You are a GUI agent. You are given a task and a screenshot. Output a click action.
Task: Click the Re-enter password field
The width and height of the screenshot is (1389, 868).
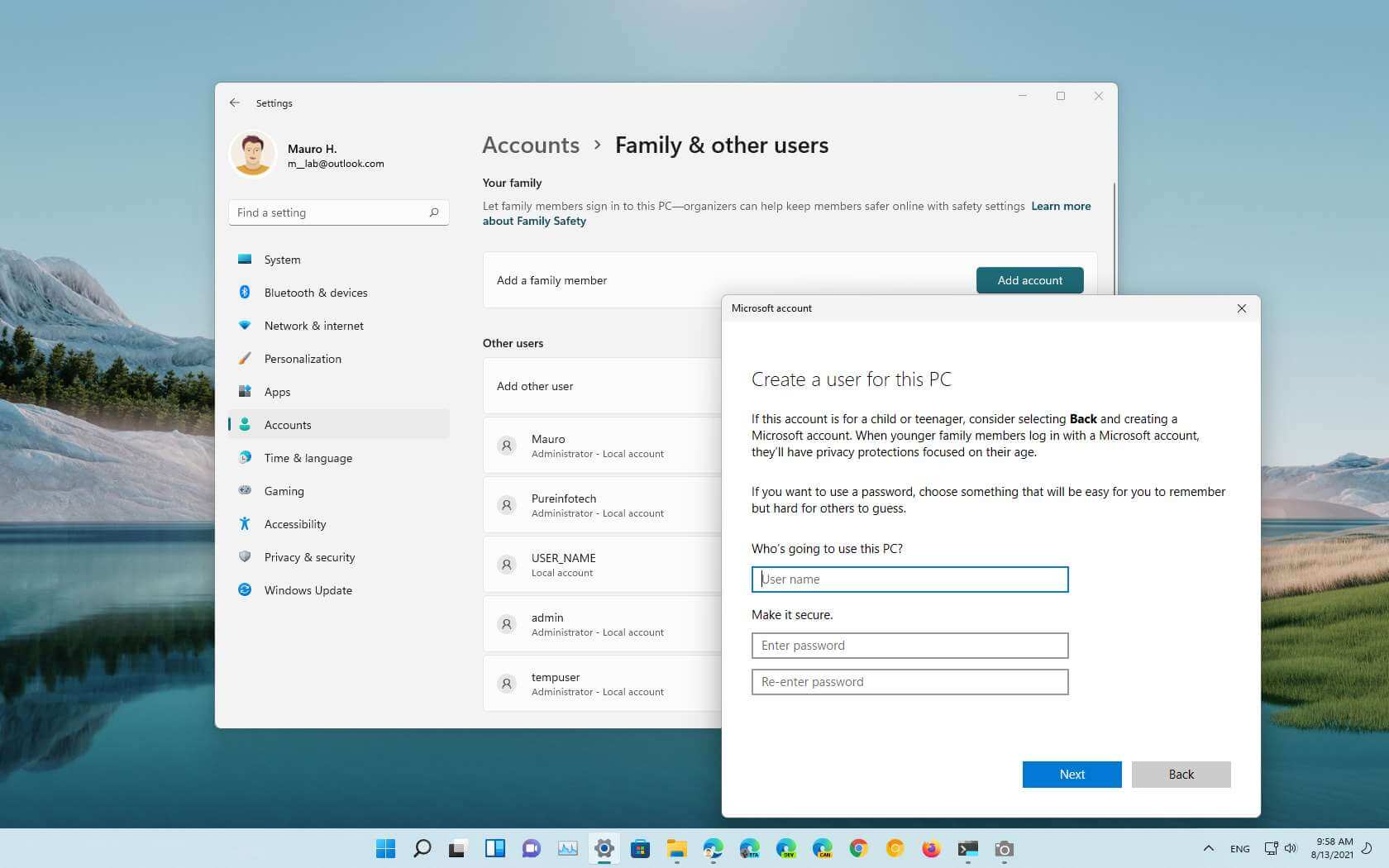(909, 682)
